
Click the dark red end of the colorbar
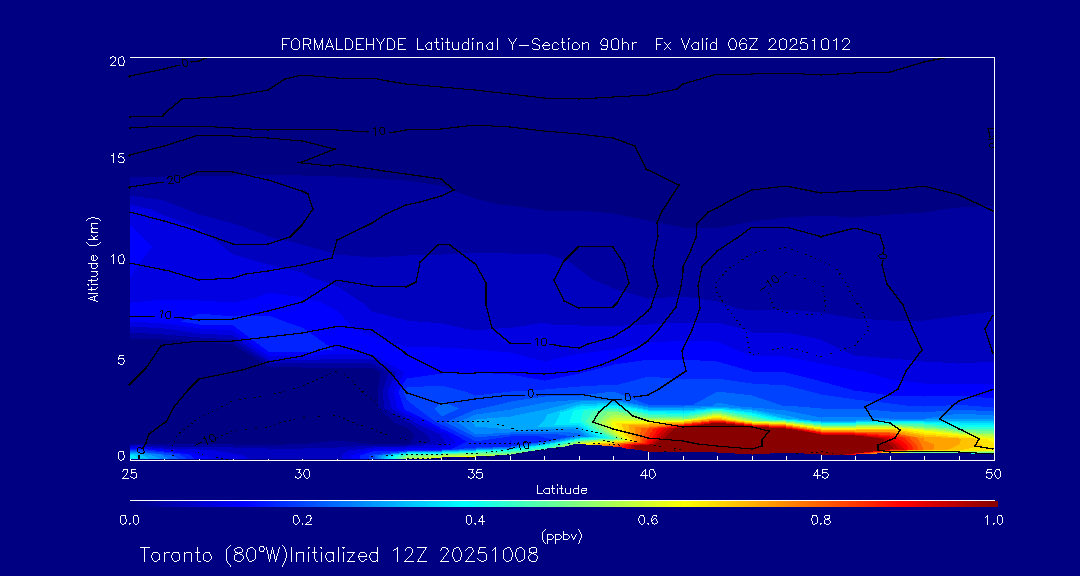tap(985, 501)
